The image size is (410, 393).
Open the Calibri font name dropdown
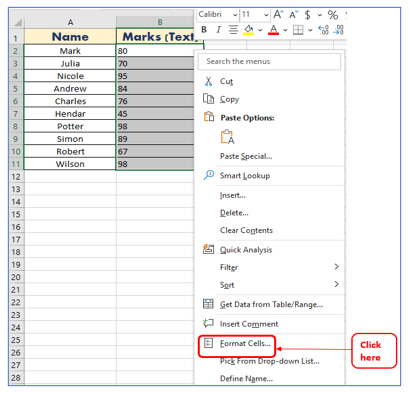coord(235,15)
